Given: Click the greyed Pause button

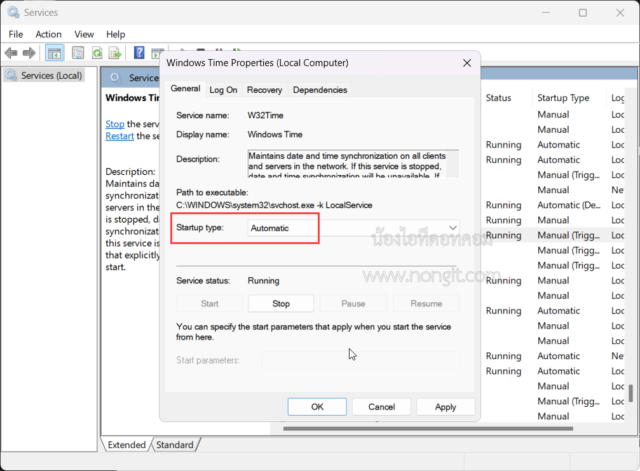Looking at the screenshot, I should (x=353, y=304).
